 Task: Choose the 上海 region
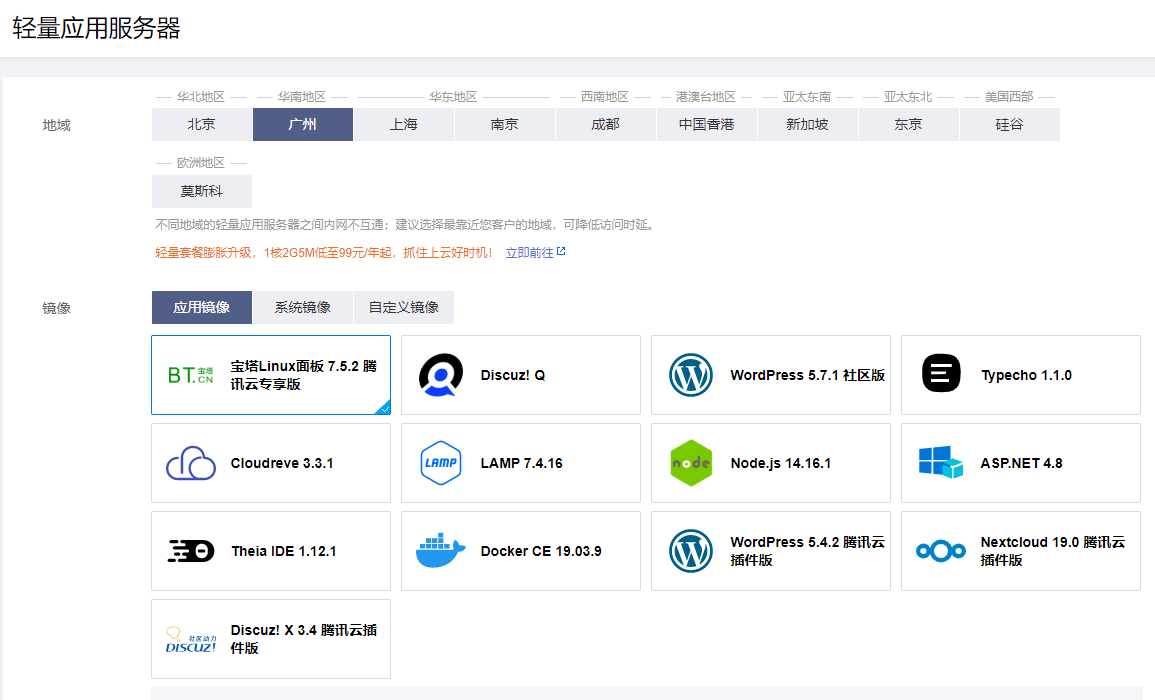tap(404, 125)
